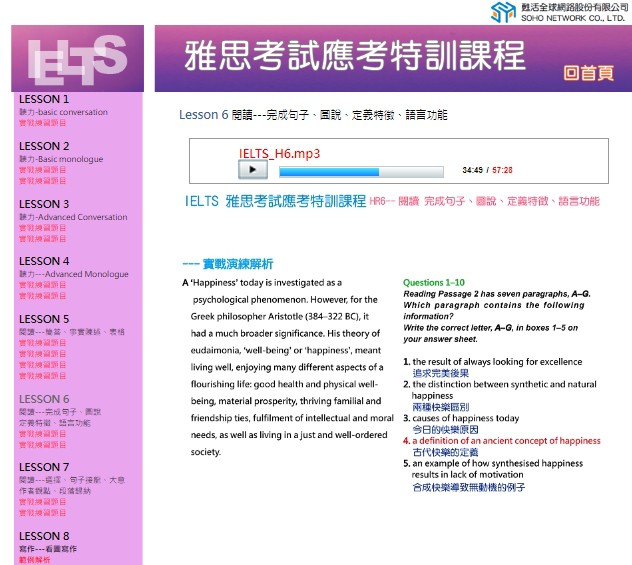
Task: Click the red highlighted question 4 text
Action: pyautogui.click(x=506, y=440)
